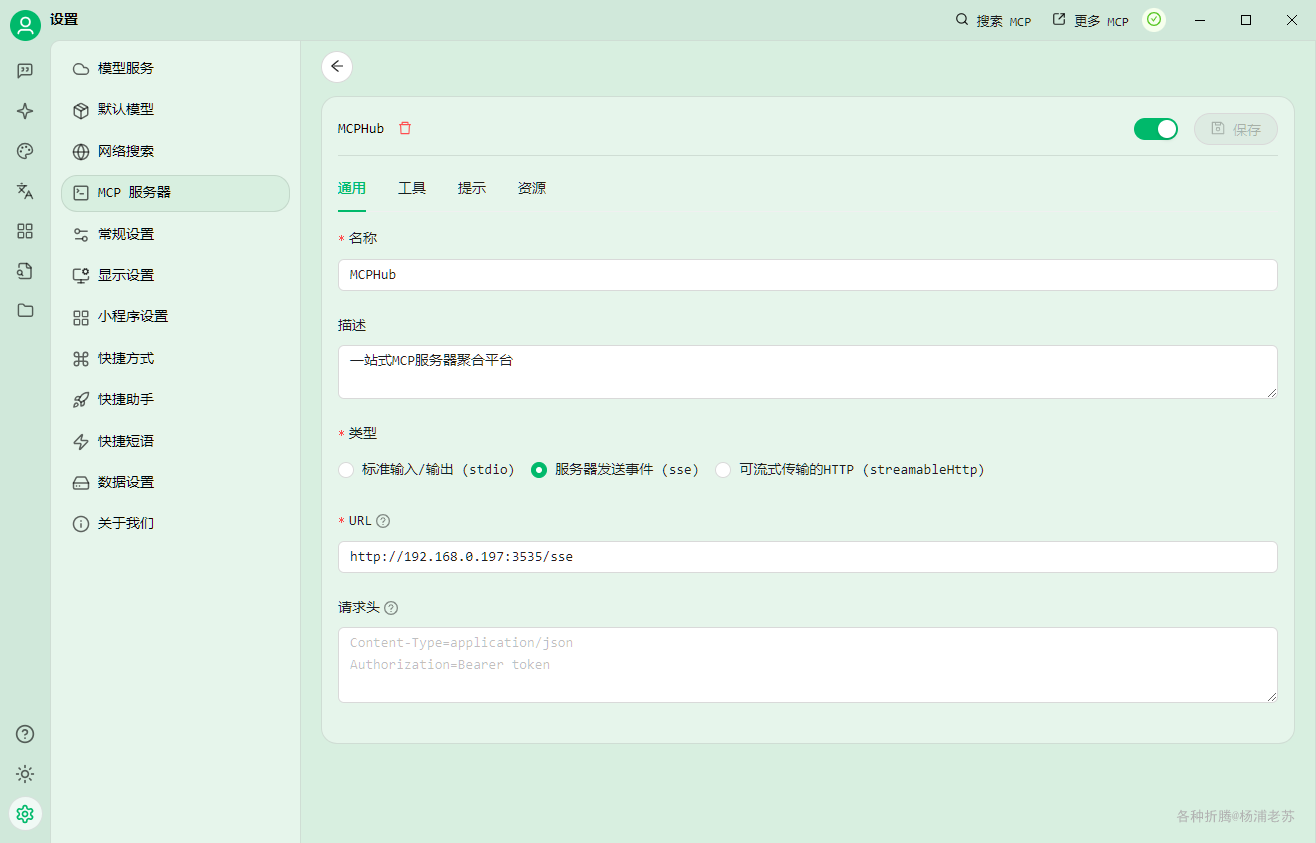
Task: Click the green check status icon in title bar
Action: (x=1154, y=20)
